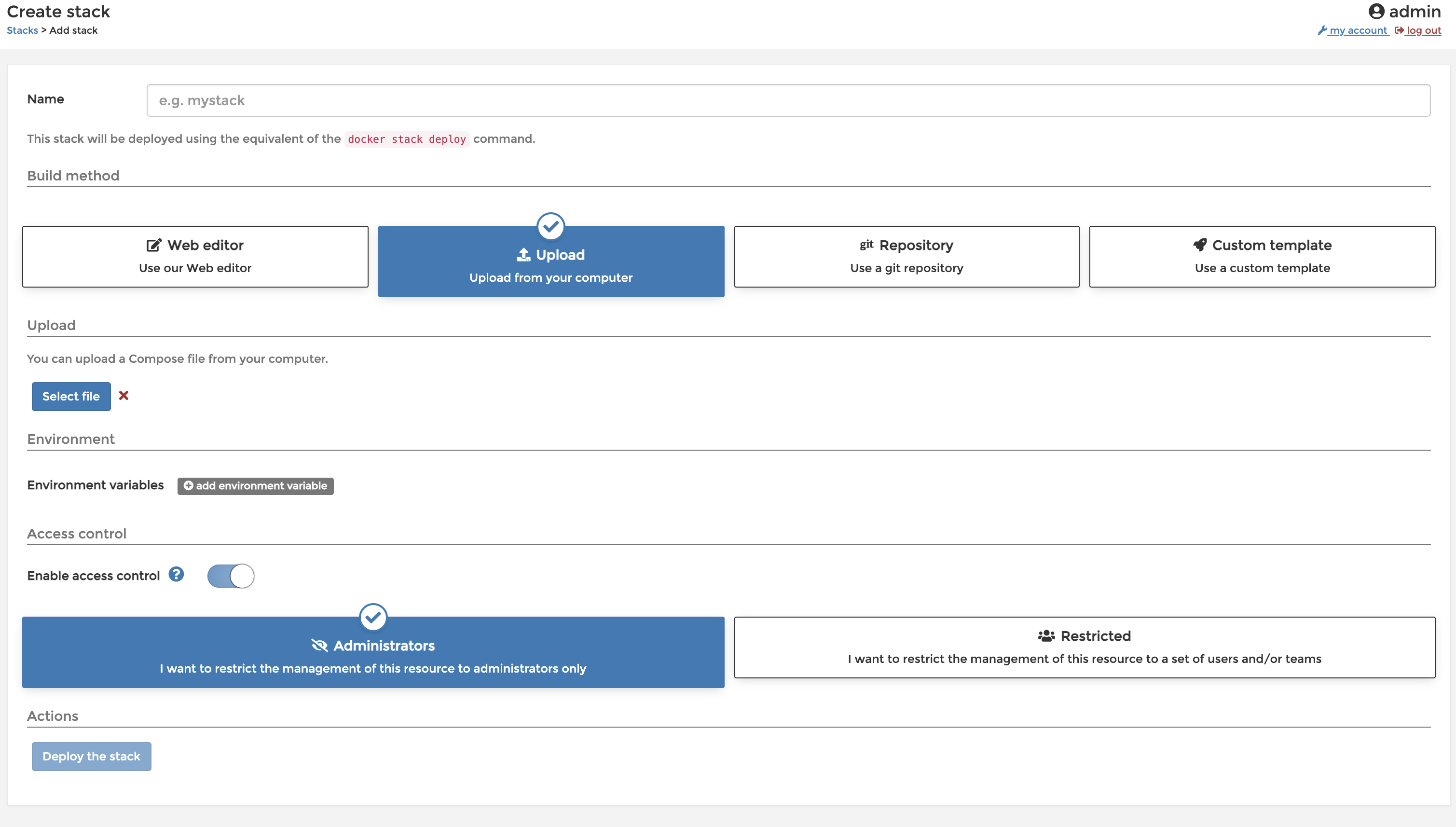Click the git Repository icon
The image size is (1456, 827).
click(x=866, y=245)
